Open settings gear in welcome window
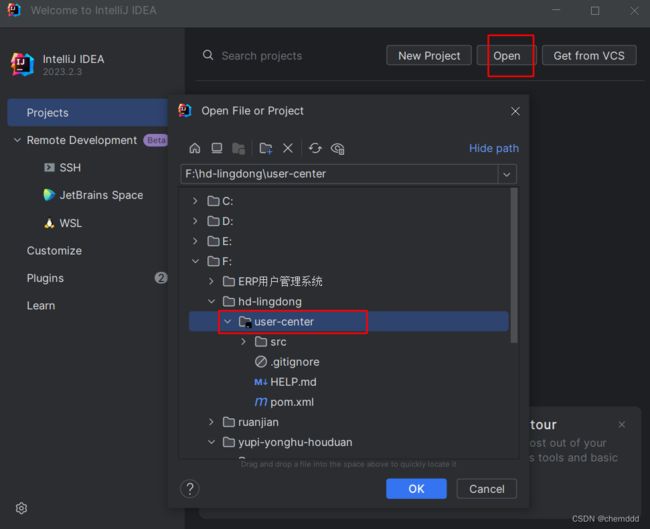Image resolution: width=650 pixels, height=529 pixels. tap(22, 508)
